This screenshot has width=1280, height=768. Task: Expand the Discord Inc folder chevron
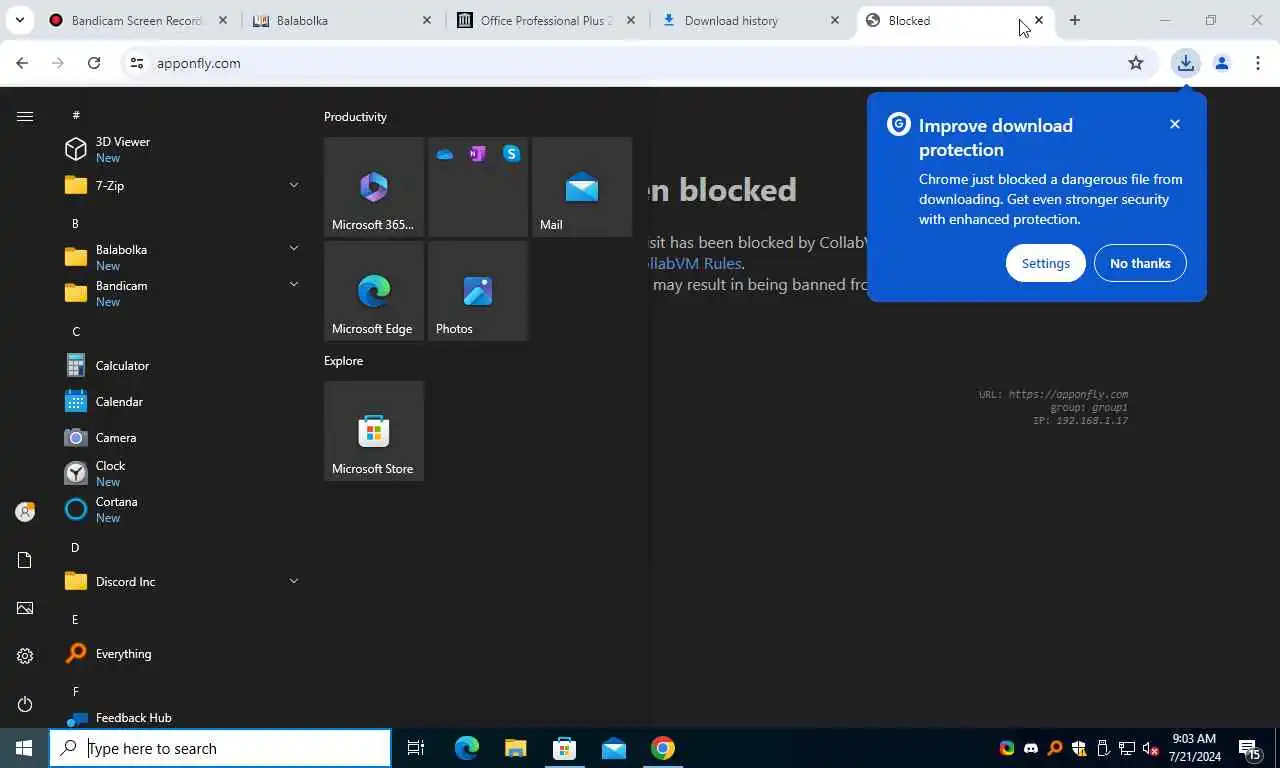[x=294, y=581]
